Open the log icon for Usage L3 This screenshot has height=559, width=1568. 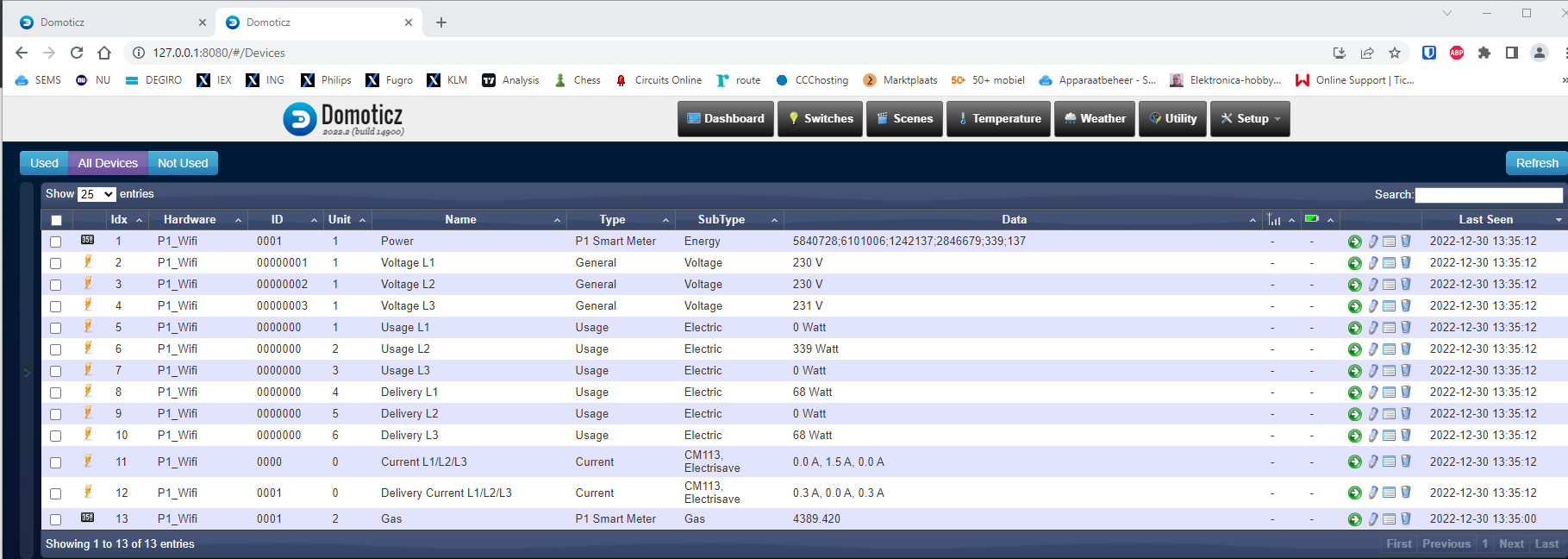[1389, 371]
